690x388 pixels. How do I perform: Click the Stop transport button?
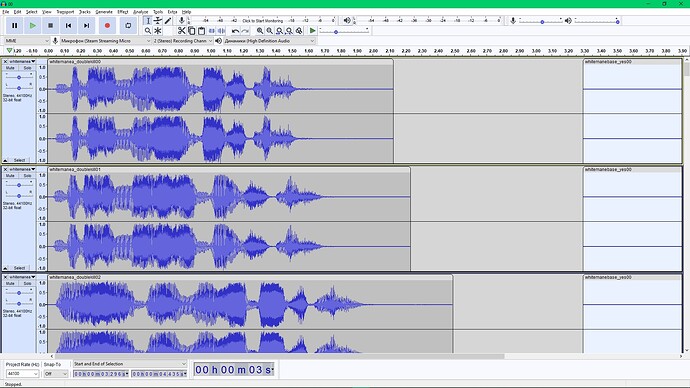tap(51, 26)
